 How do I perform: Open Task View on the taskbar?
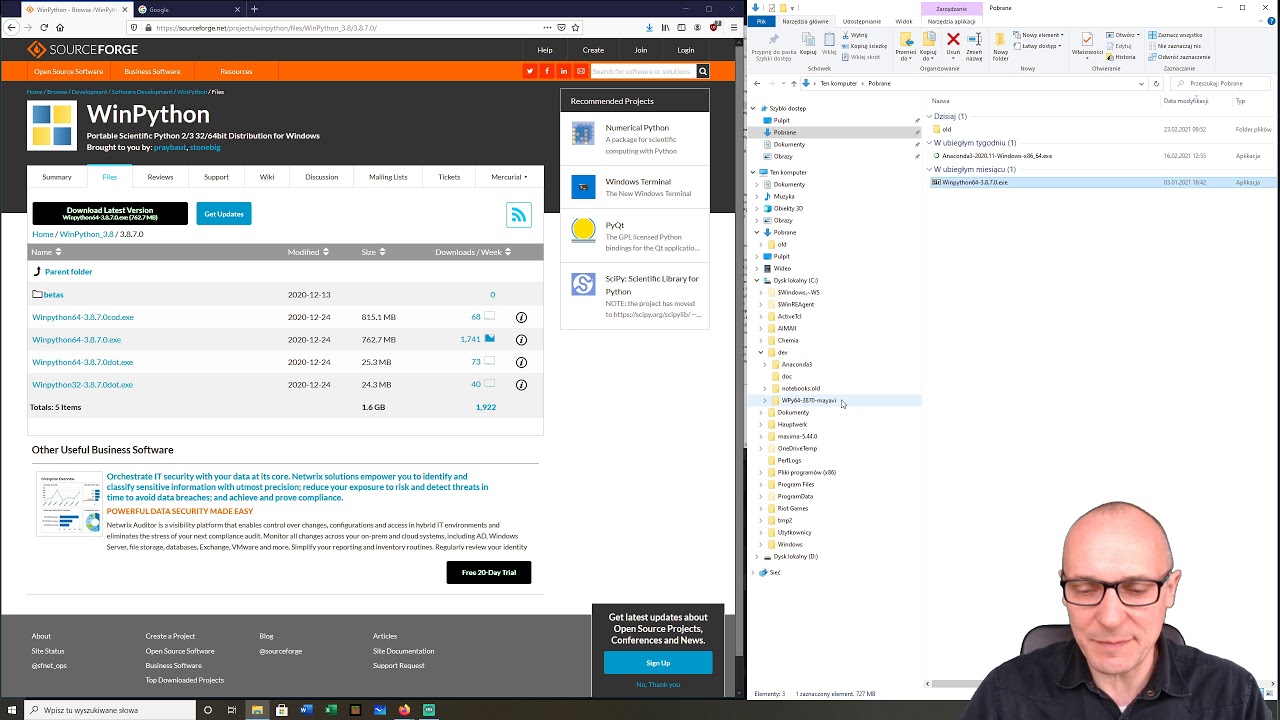click(232, 710)
